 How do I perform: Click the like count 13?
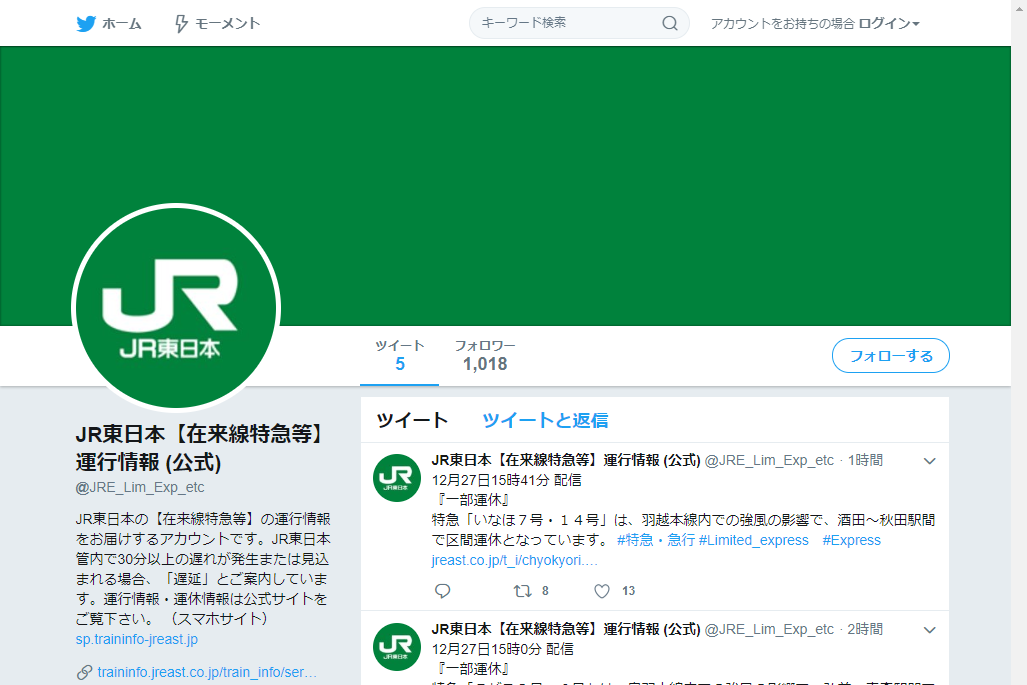(628, 591)
